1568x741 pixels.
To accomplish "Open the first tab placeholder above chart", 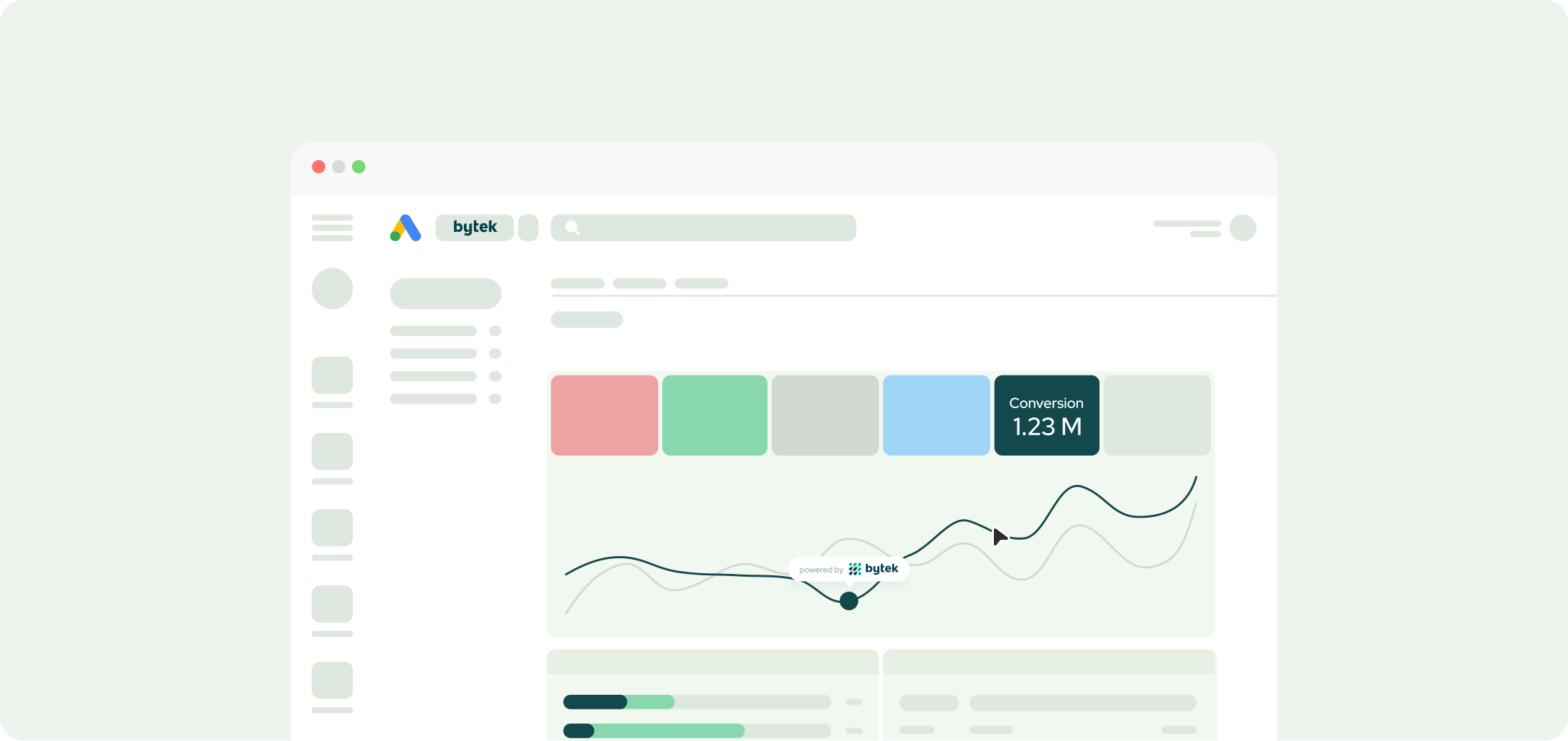I will point(577,283).
